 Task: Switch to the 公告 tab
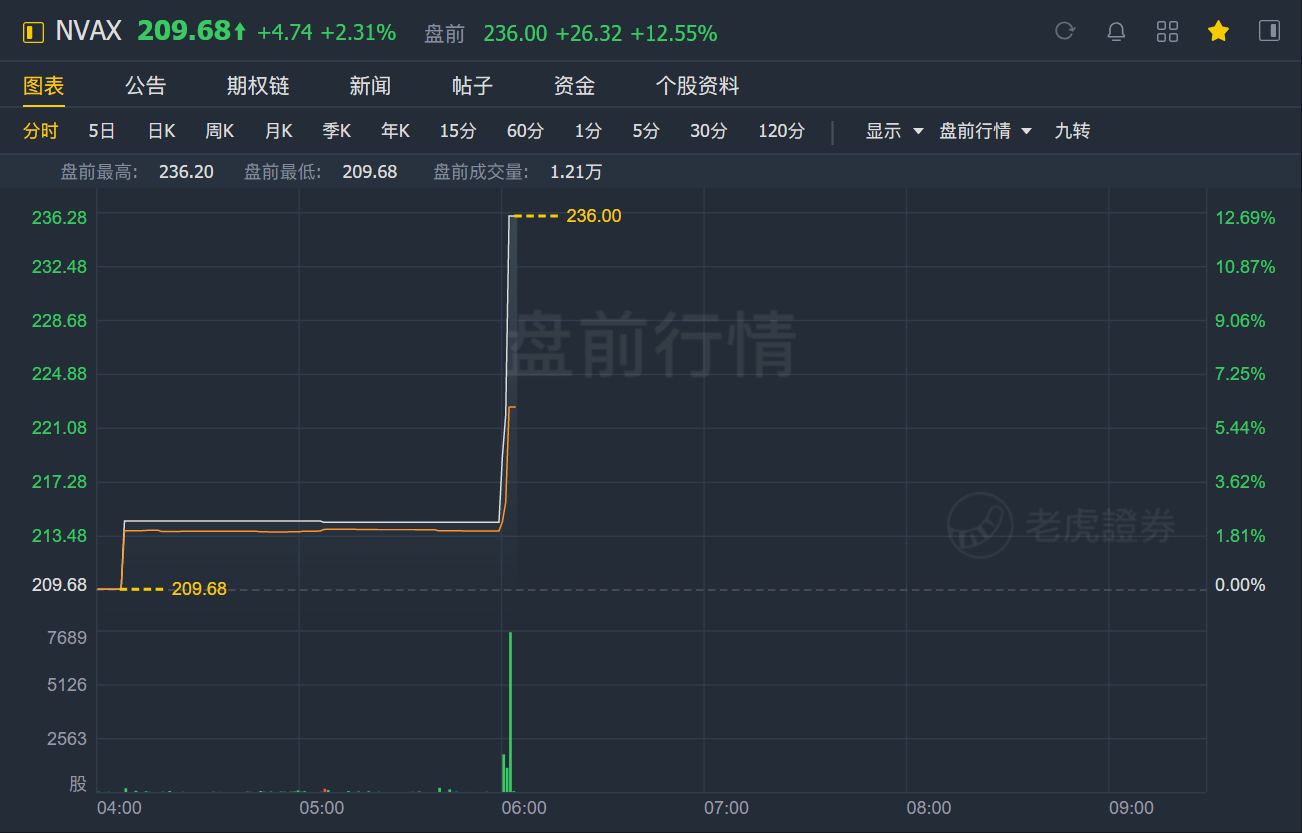tap(146, 86)
